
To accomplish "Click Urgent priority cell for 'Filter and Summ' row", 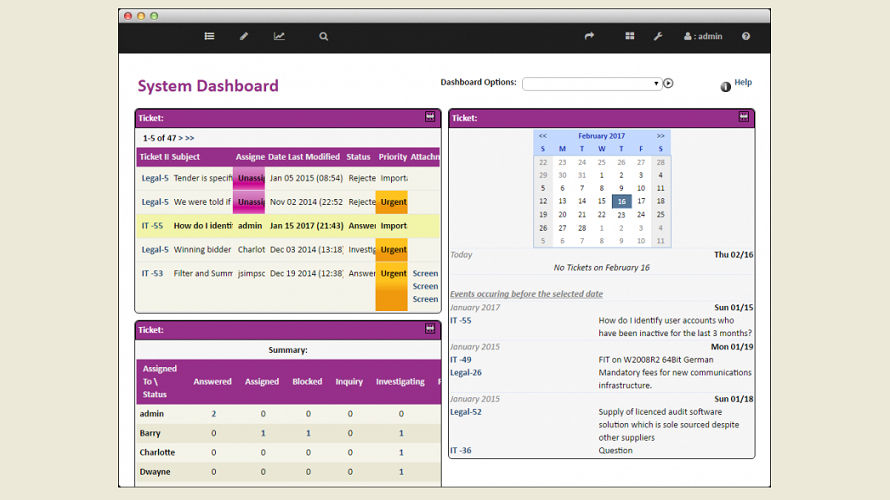I will pos(392,287).
